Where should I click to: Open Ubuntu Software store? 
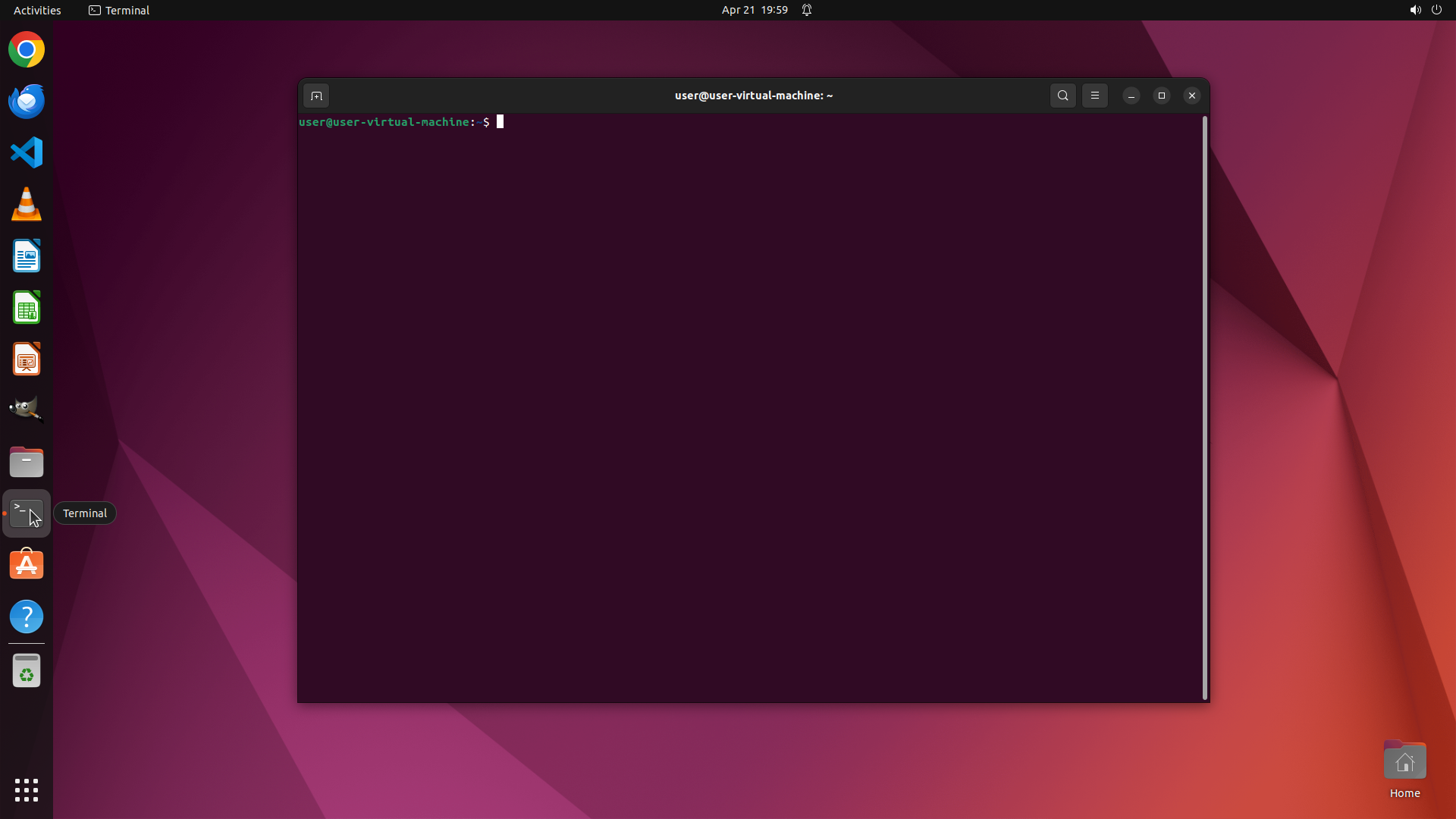click(27, 565)
